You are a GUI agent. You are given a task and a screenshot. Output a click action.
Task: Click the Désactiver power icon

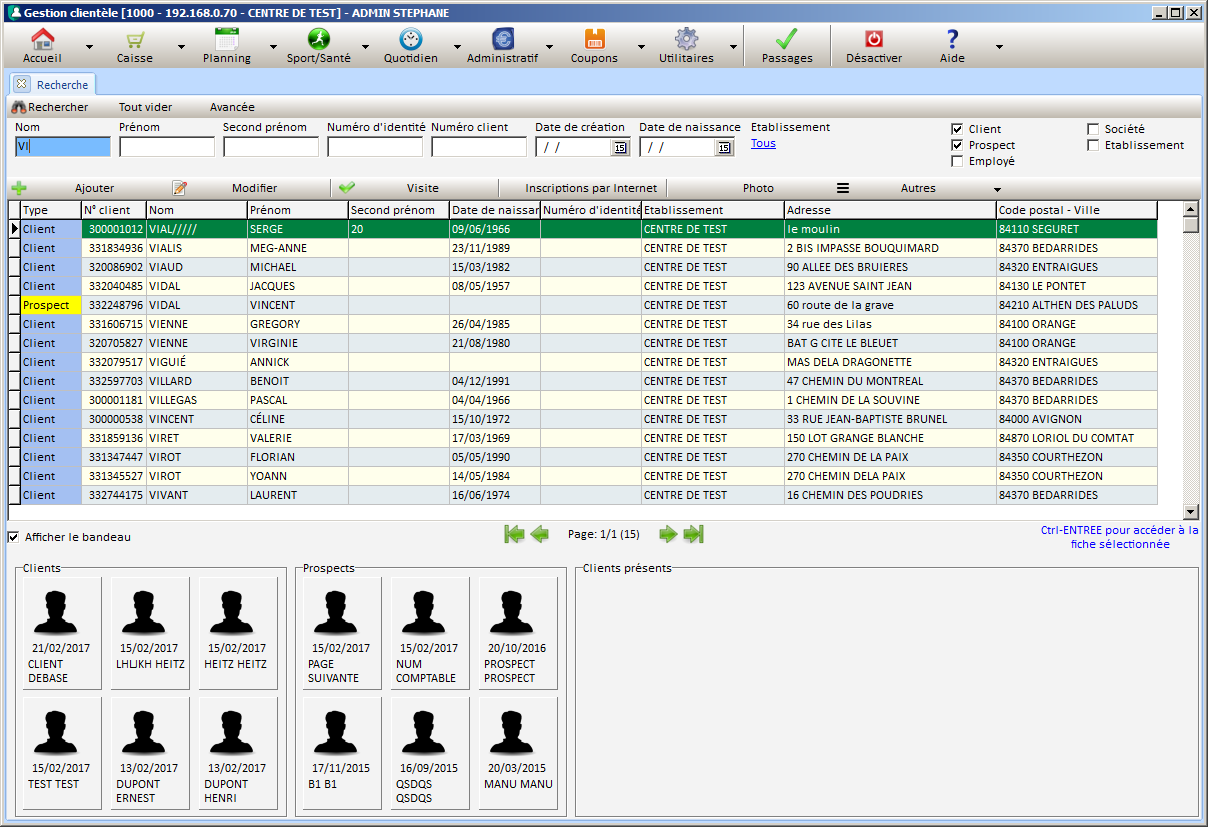pyautogui.click(x=873, y=40)
